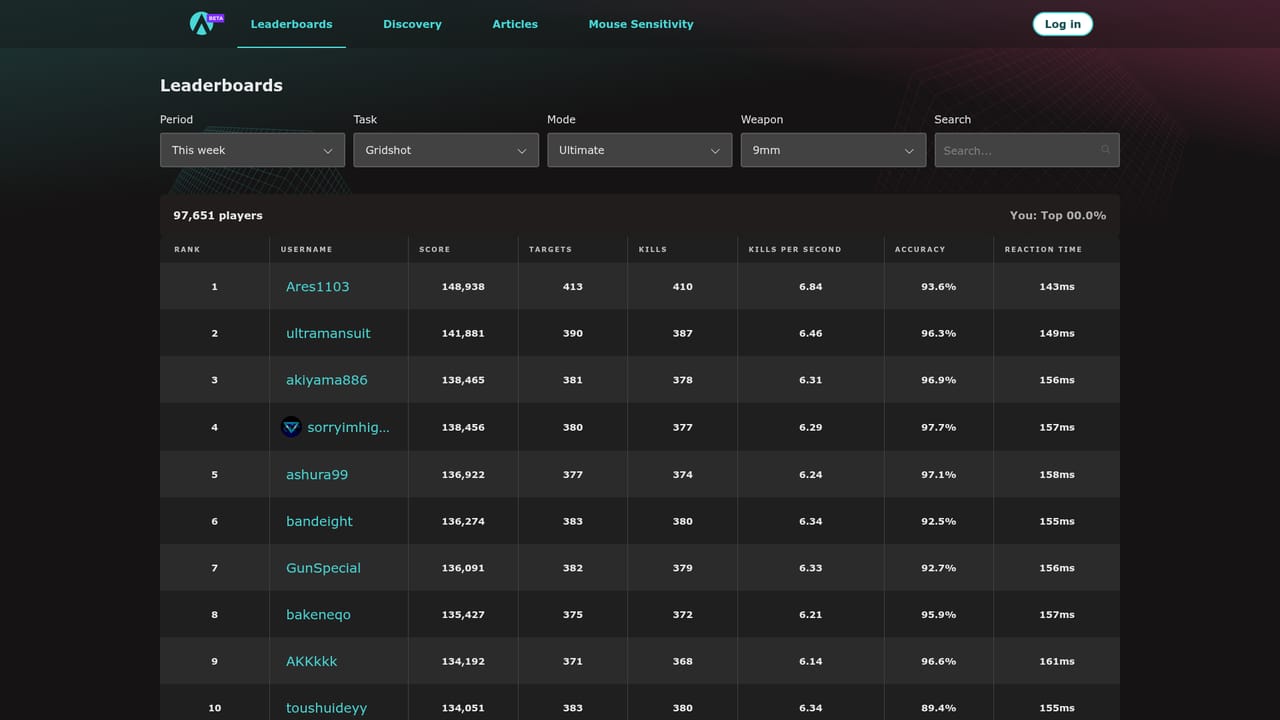
Task: Click the Log in button
Action: (1062, 24)
